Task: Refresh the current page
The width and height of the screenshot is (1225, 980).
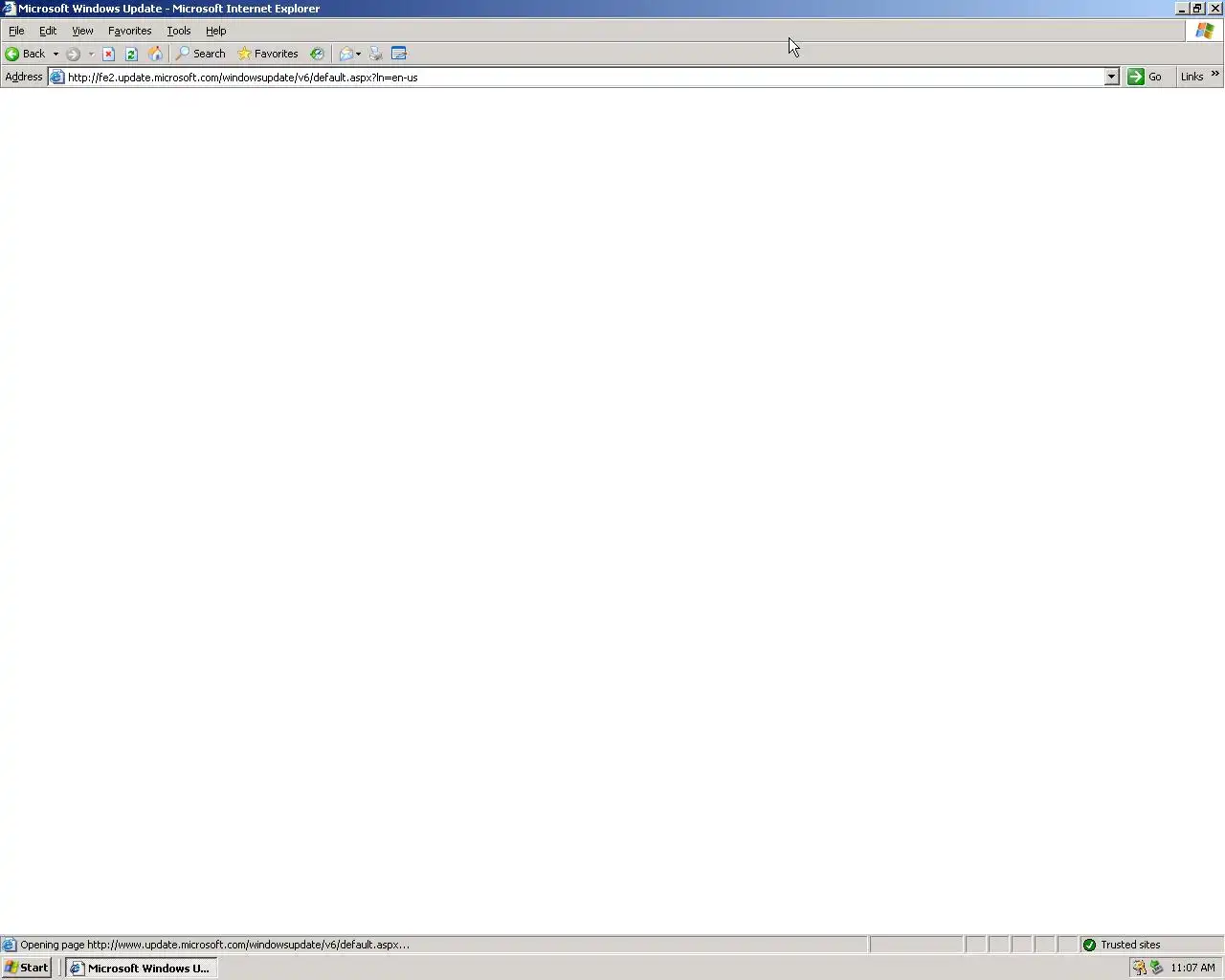Action: tap(131, 54)
